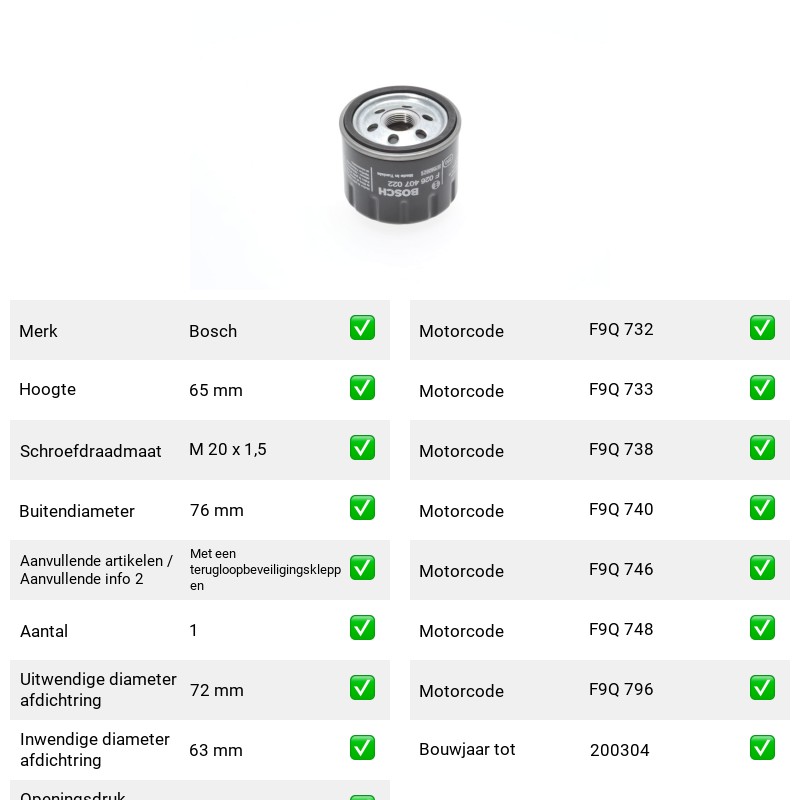Click checkmark for Uitwendige diameter afdichtring
The image size is (800, 800).
(x=362, y=688)
